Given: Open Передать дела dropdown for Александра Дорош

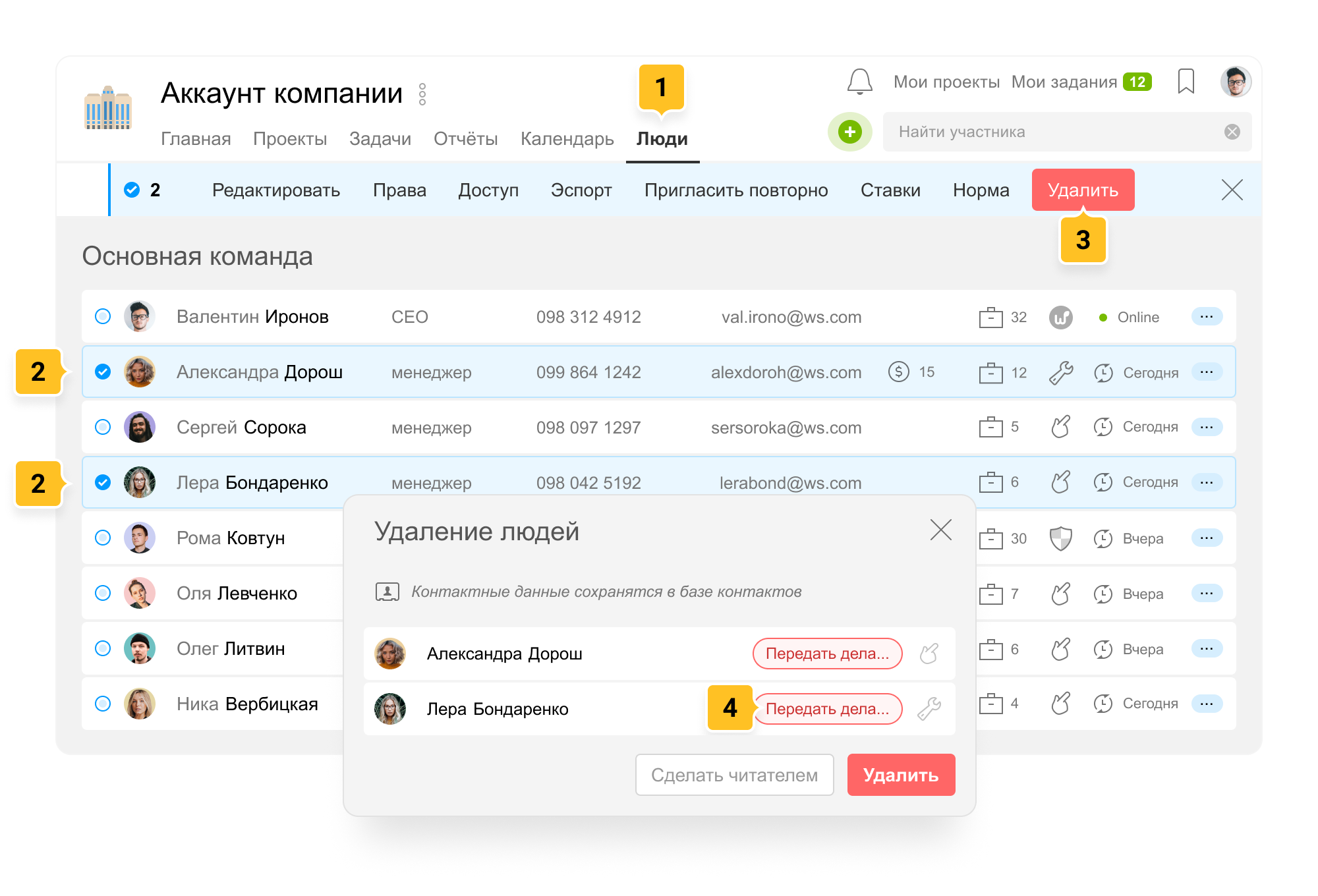Looking at the screenshot, I should (x=827, y=654).
